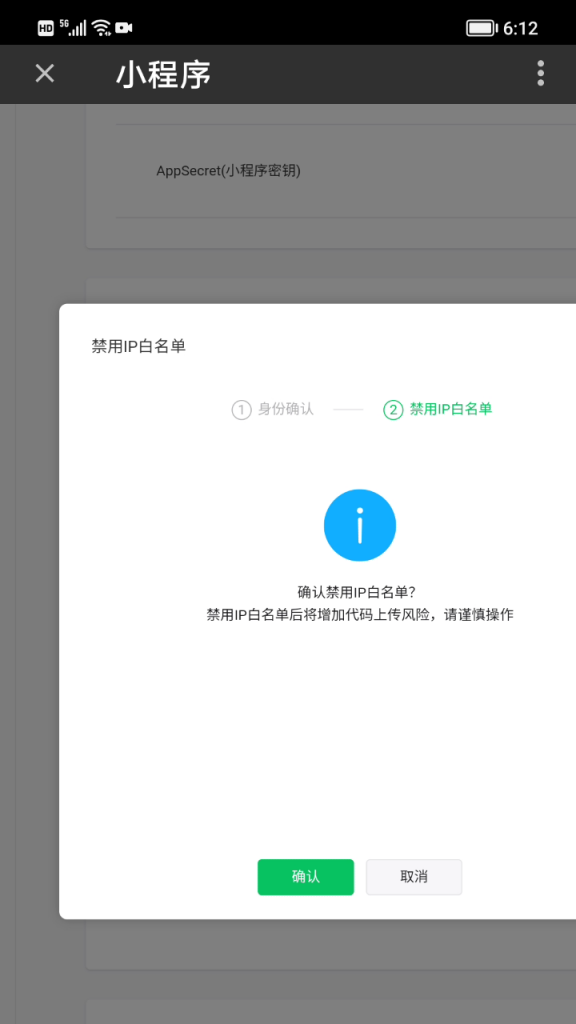Viewport: 576px width, 1024px height.
Task: Click the 确认禁用IP白名单? prompt text
Action: [357, 592]
